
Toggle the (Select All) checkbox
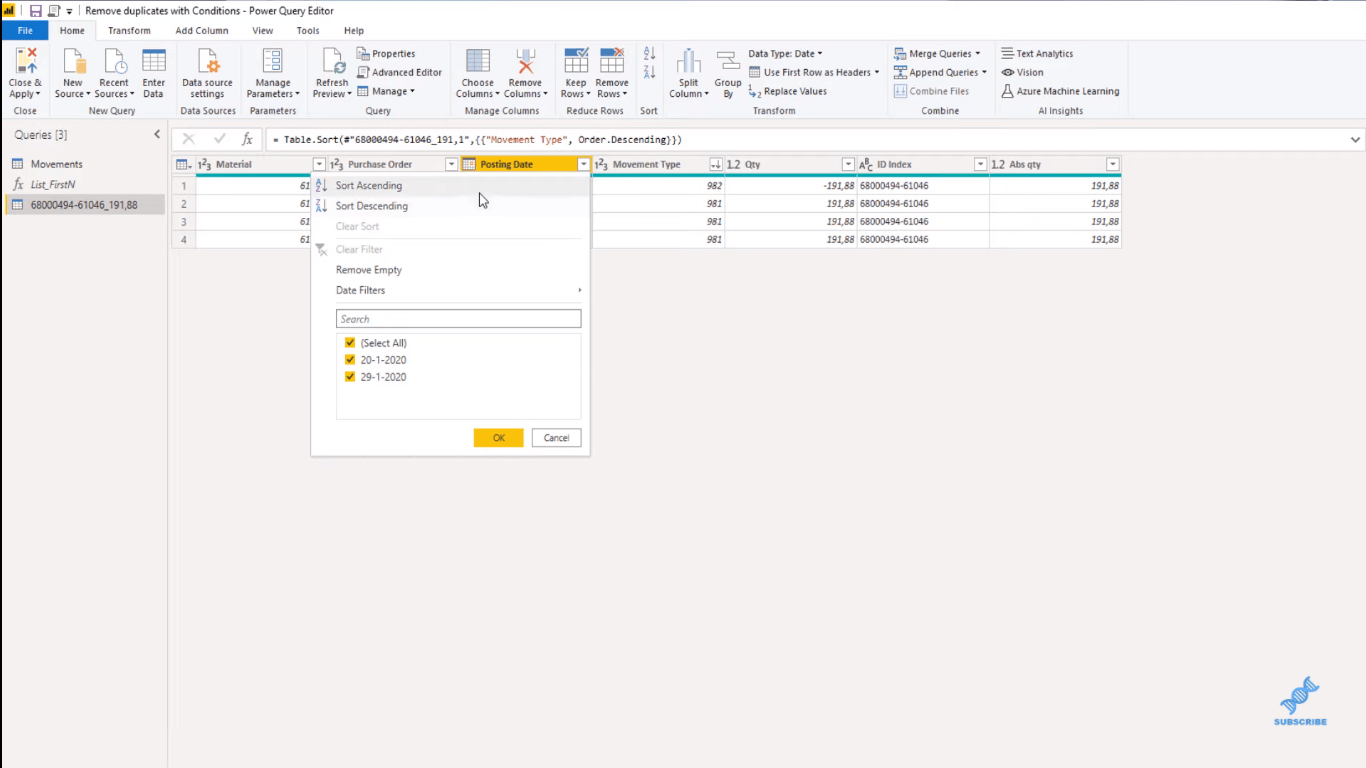(350, 343)
